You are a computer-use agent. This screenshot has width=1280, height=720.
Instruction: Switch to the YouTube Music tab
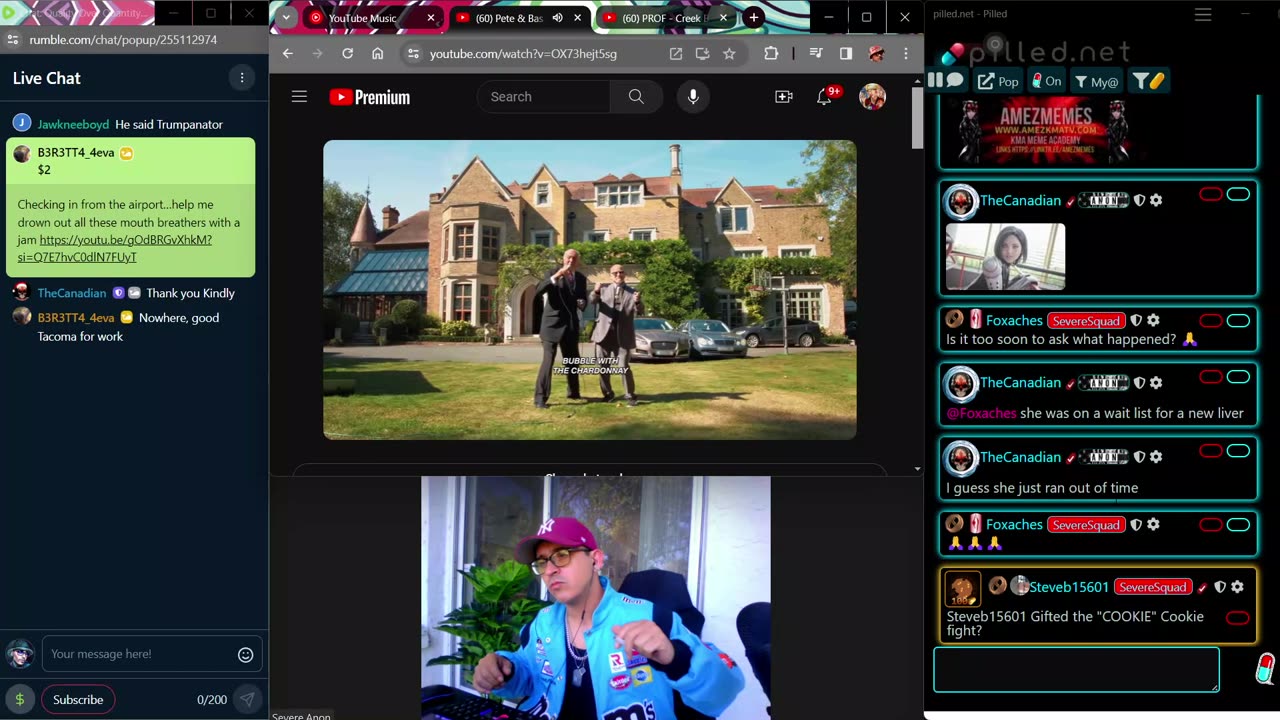pos(362,18)
